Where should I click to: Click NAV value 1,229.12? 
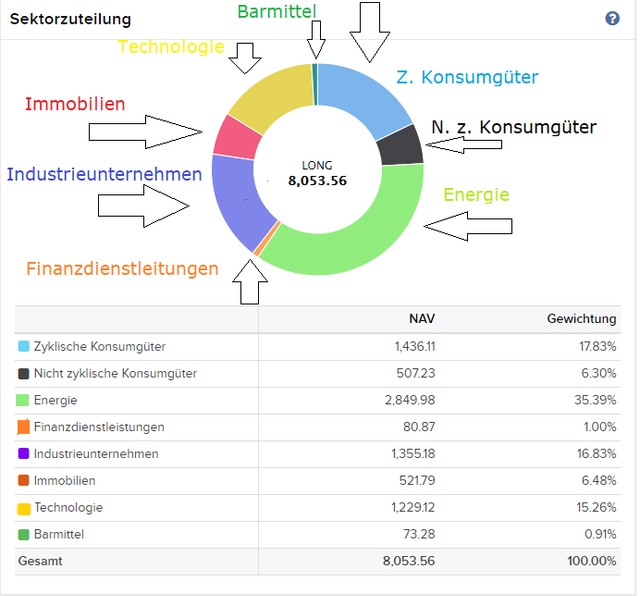coord(413,507)
